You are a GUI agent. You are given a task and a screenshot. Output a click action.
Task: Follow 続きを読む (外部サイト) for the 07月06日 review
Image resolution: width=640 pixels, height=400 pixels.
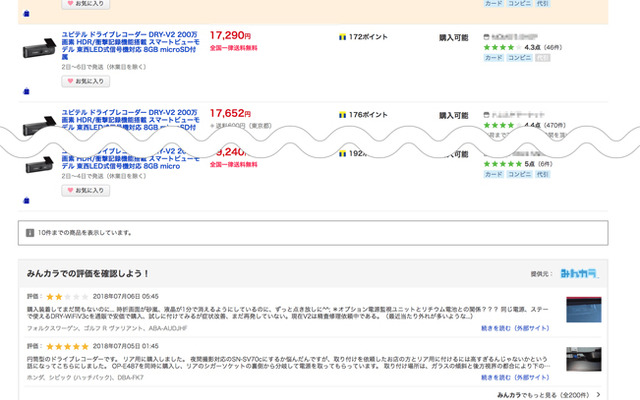tap(515, 328)
